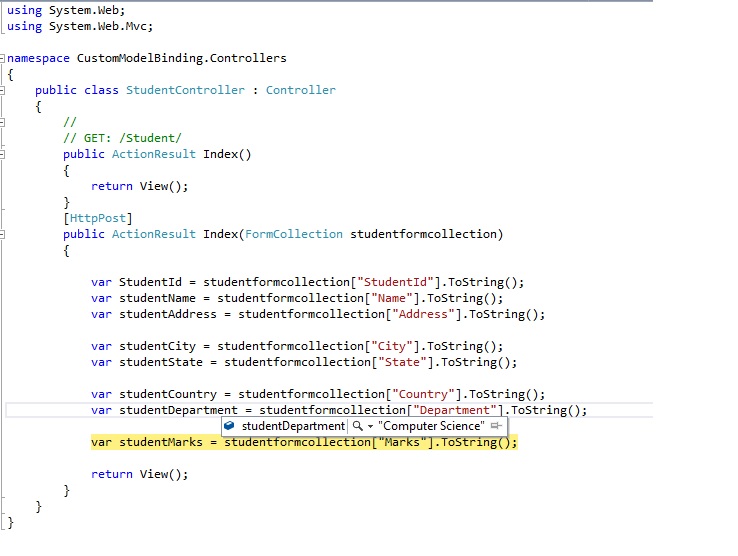Click the studentCity variable declaration
This screenshot has width=738, height=556.
157,346
